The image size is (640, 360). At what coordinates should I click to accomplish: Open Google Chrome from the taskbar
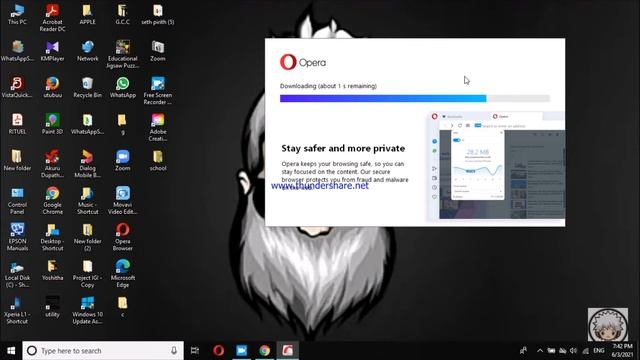click(264, 351)
